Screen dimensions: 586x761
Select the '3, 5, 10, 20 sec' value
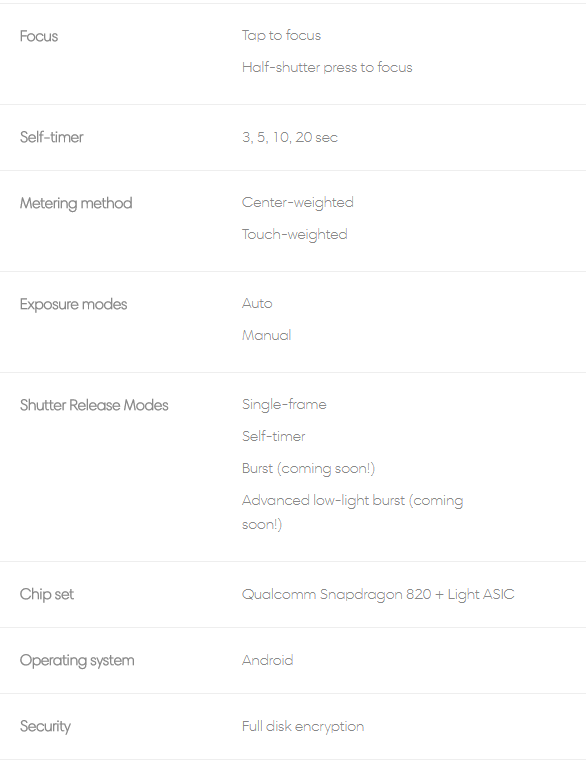coord(290,137)
